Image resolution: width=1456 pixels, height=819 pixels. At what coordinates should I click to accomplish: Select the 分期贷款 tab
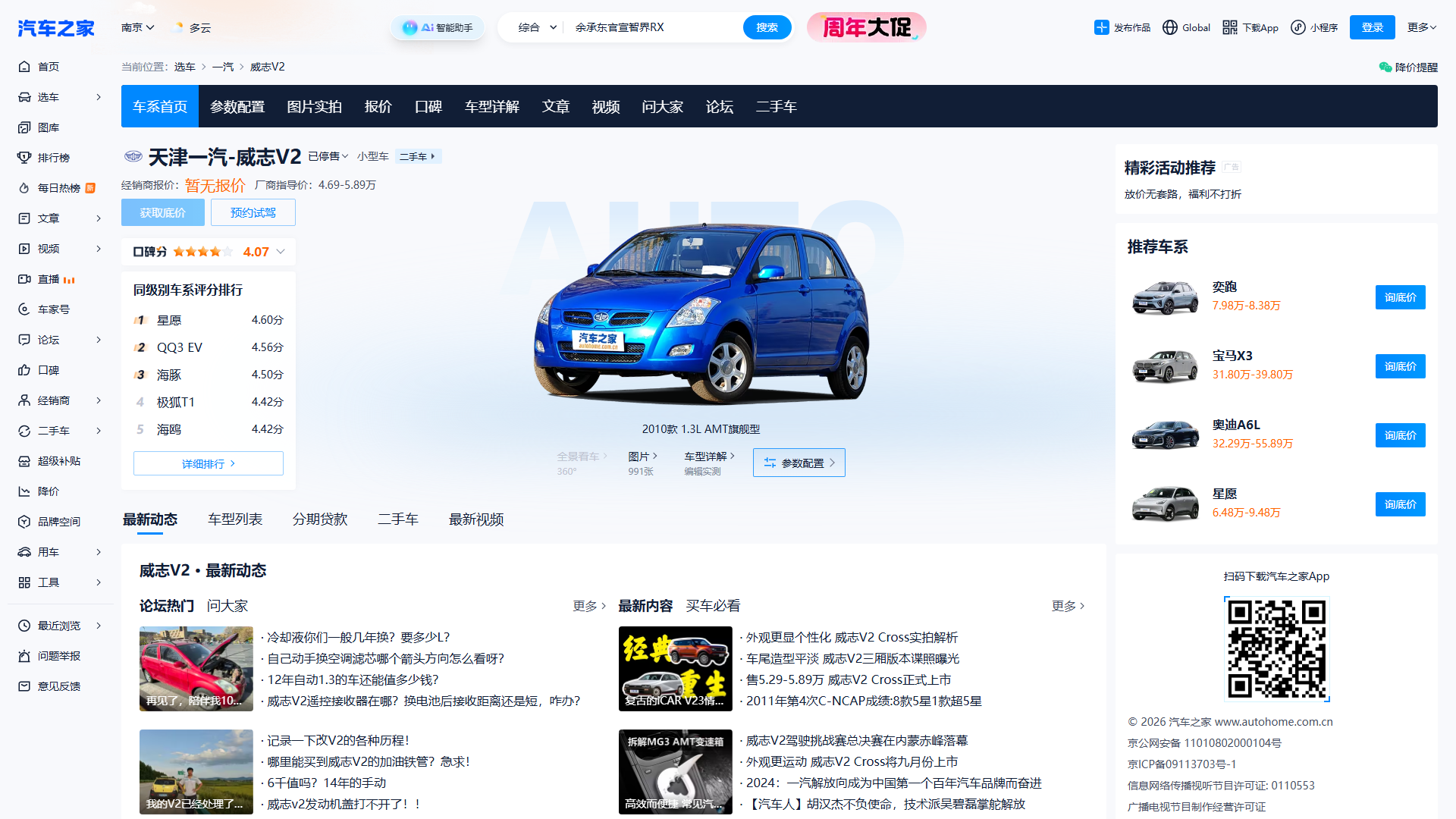click(320, 519)
